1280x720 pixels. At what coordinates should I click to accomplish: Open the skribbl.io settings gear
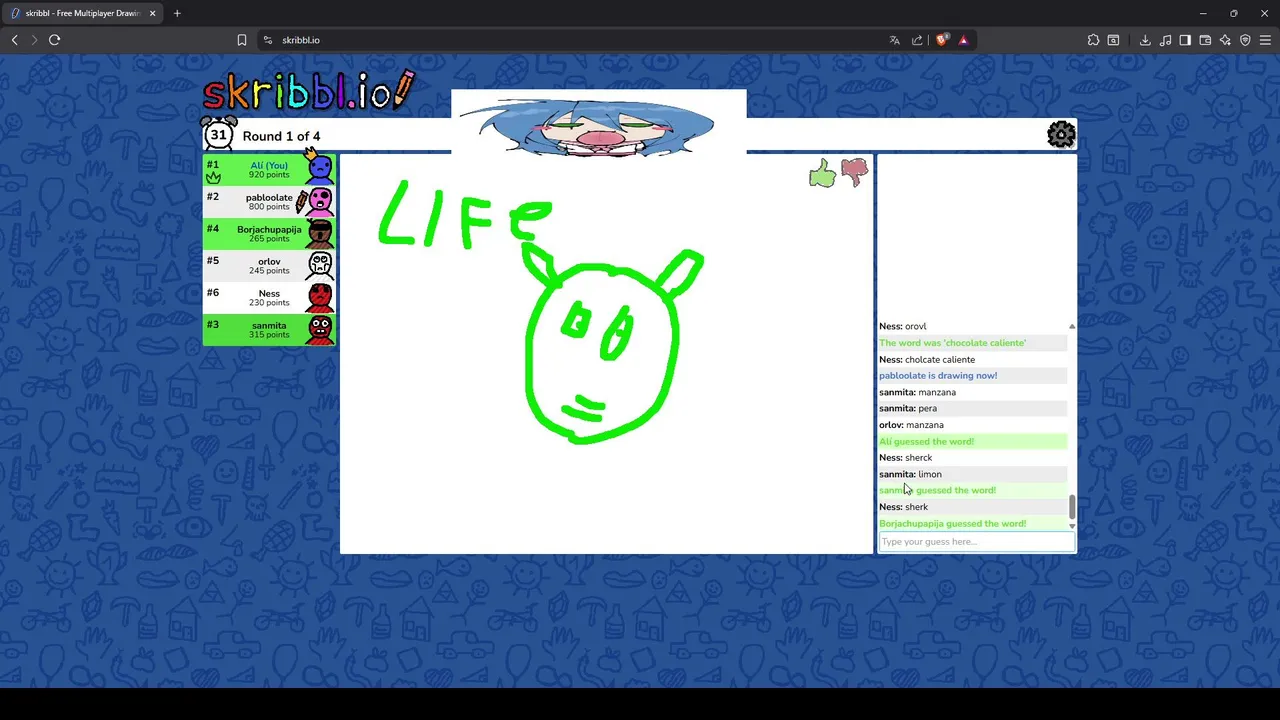(x=1061, y=134)
